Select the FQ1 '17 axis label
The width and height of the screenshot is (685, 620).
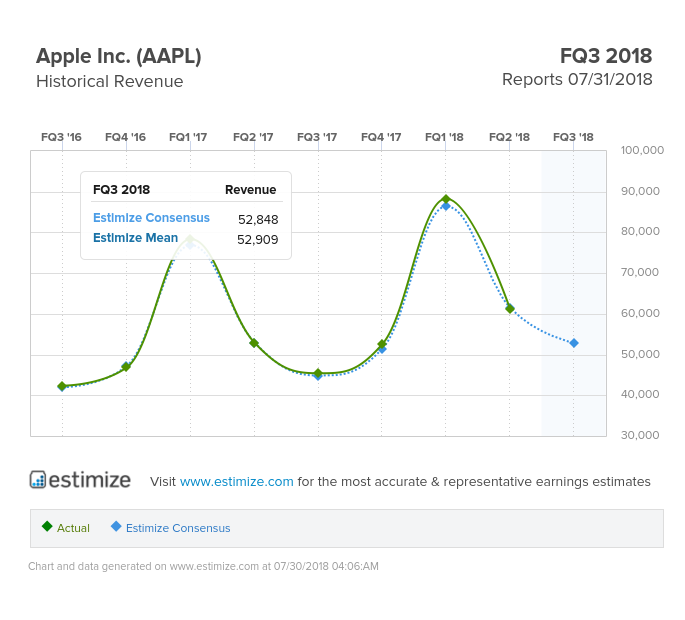pyautogui.click(x=188, y=137)
